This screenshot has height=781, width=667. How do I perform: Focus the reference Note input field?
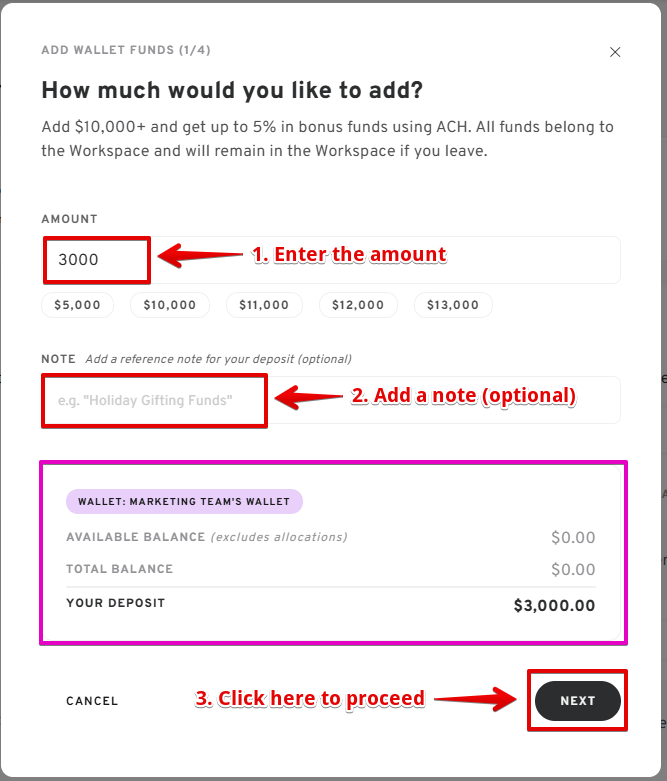(x=331, y=400)
